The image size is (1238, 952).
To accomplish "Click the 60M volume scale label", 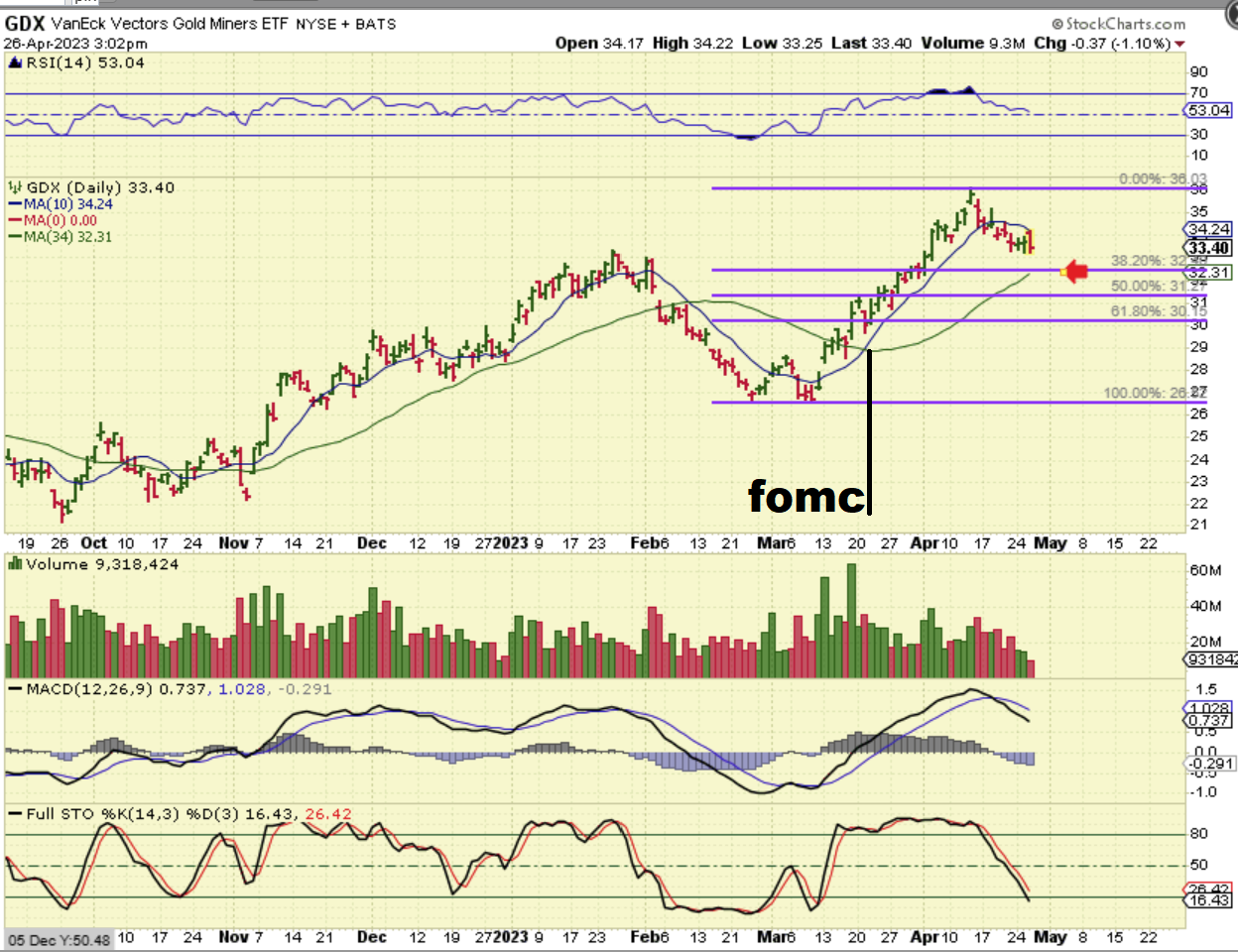I will click(x=1204, y=570).
